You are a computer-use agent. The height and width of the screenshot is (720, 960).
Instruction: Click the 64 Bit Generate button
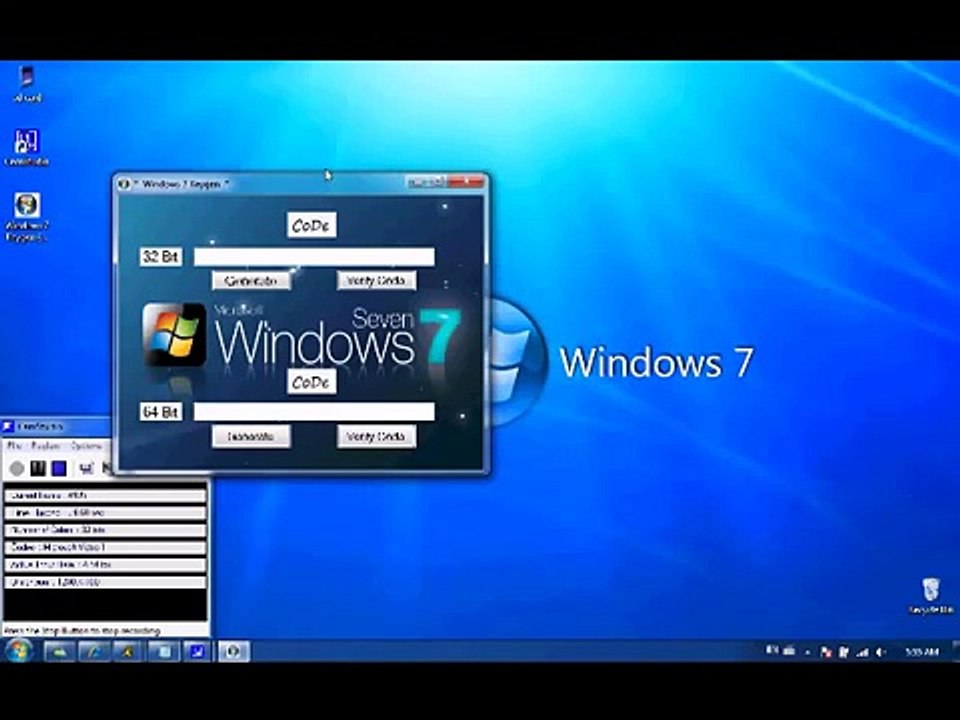pyautogui.click(x=251, y=437)
